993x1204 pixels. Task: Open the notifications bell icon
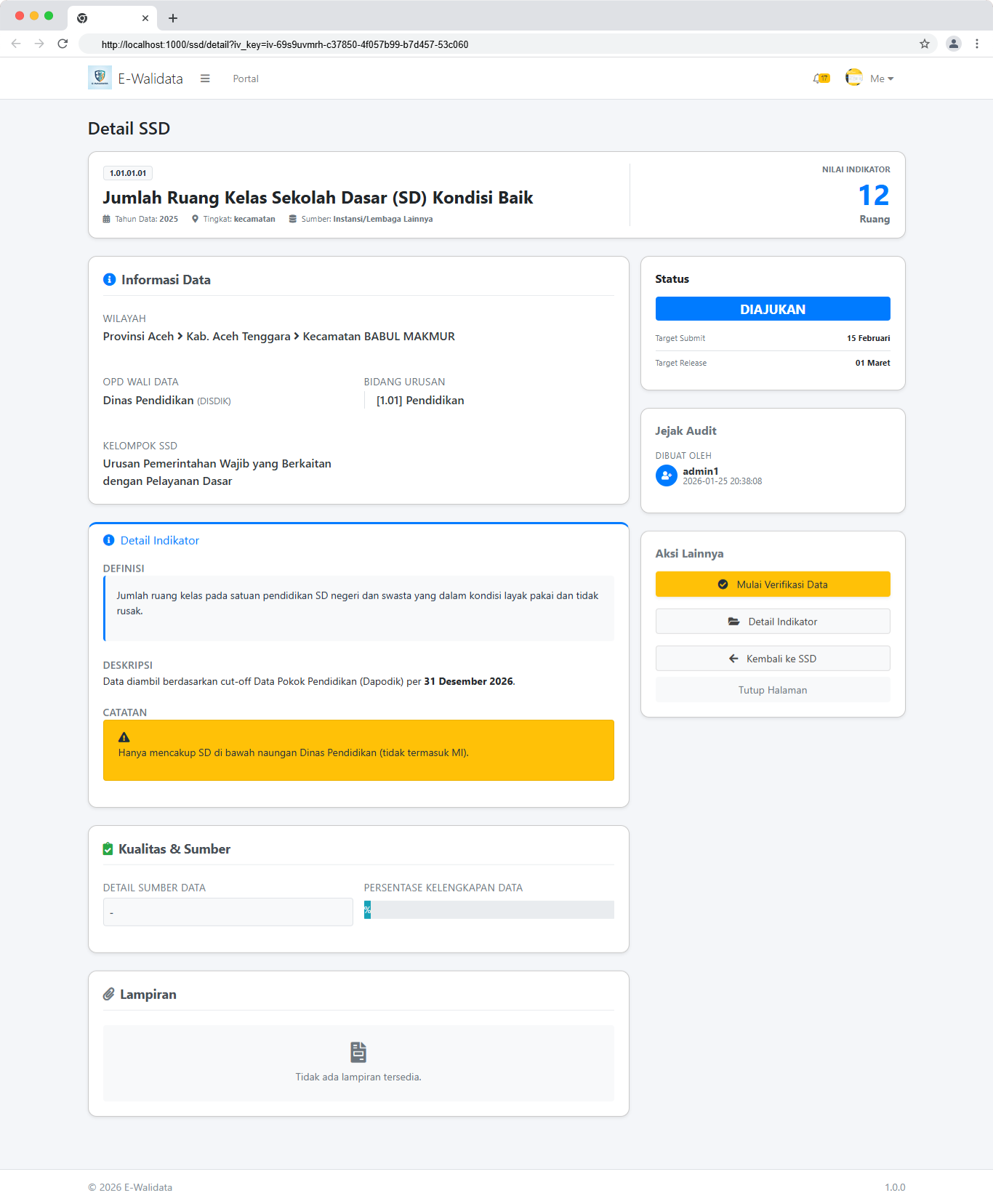click(820, 79)
